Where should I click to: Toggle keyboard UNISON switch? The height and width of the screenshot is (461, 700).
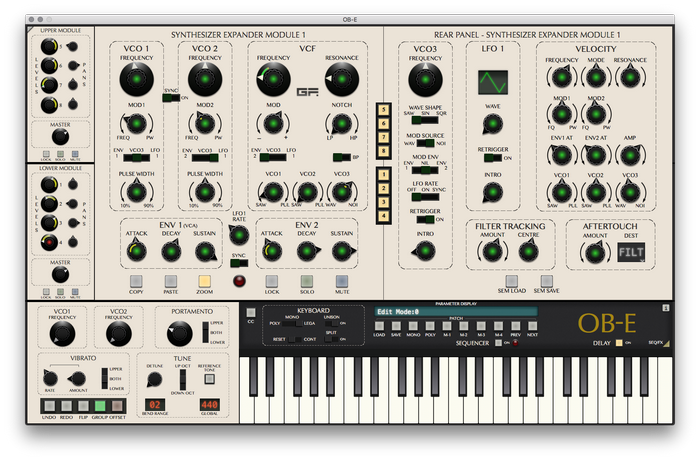332,323
